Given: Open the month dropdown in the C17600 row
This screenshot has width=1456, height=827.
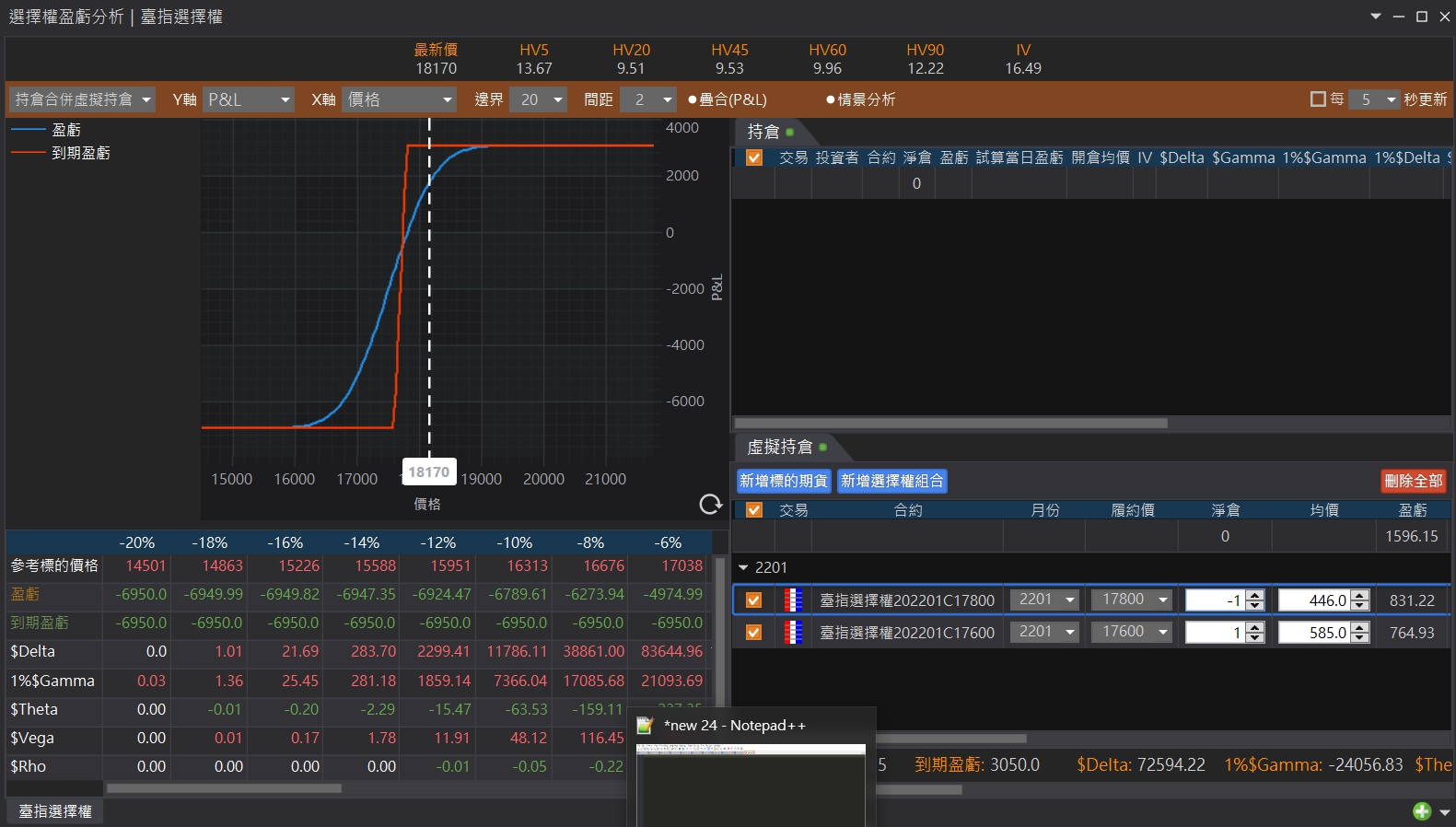Looking at the screenshot, I should 1044,633.
